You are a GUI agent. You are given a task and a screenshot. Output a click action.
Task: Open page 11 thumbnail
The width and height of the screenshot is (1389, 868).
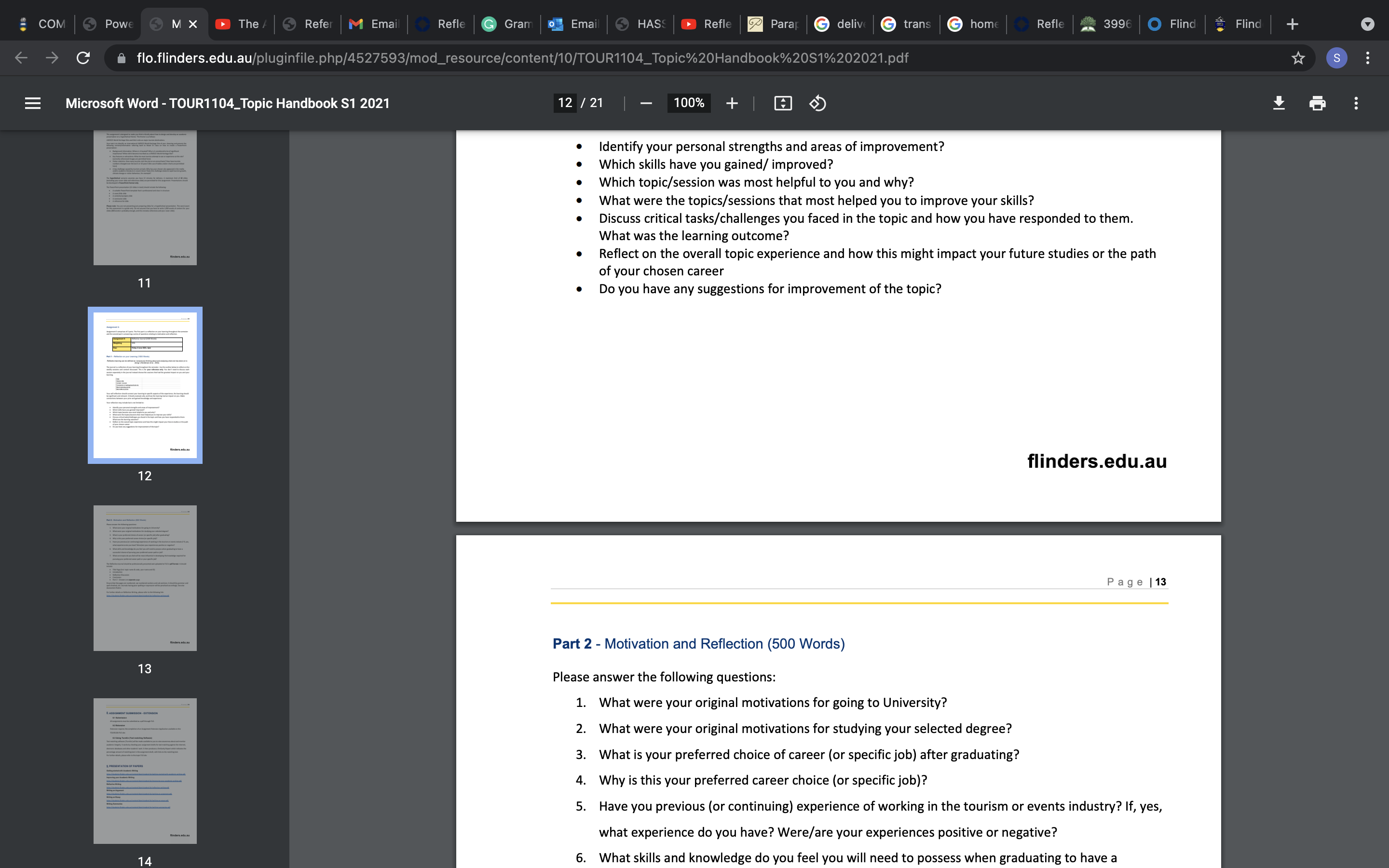coord(145,198)
